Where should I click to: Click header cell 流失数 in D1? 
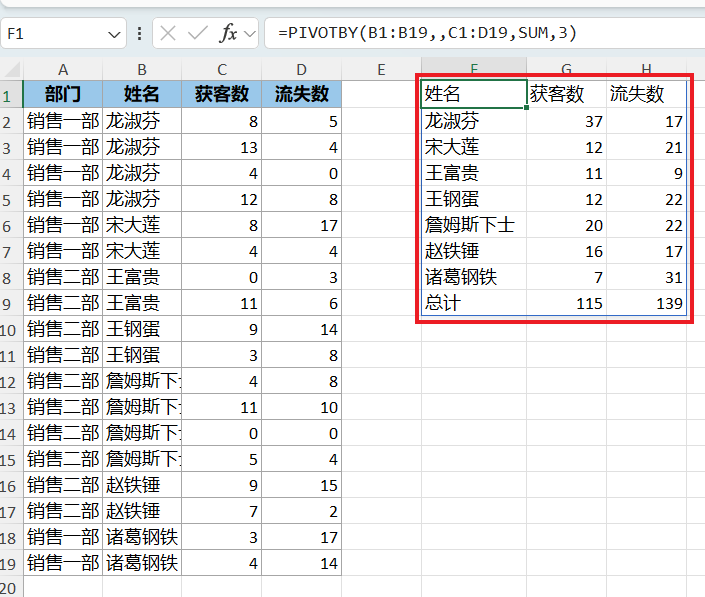point(301,94)
